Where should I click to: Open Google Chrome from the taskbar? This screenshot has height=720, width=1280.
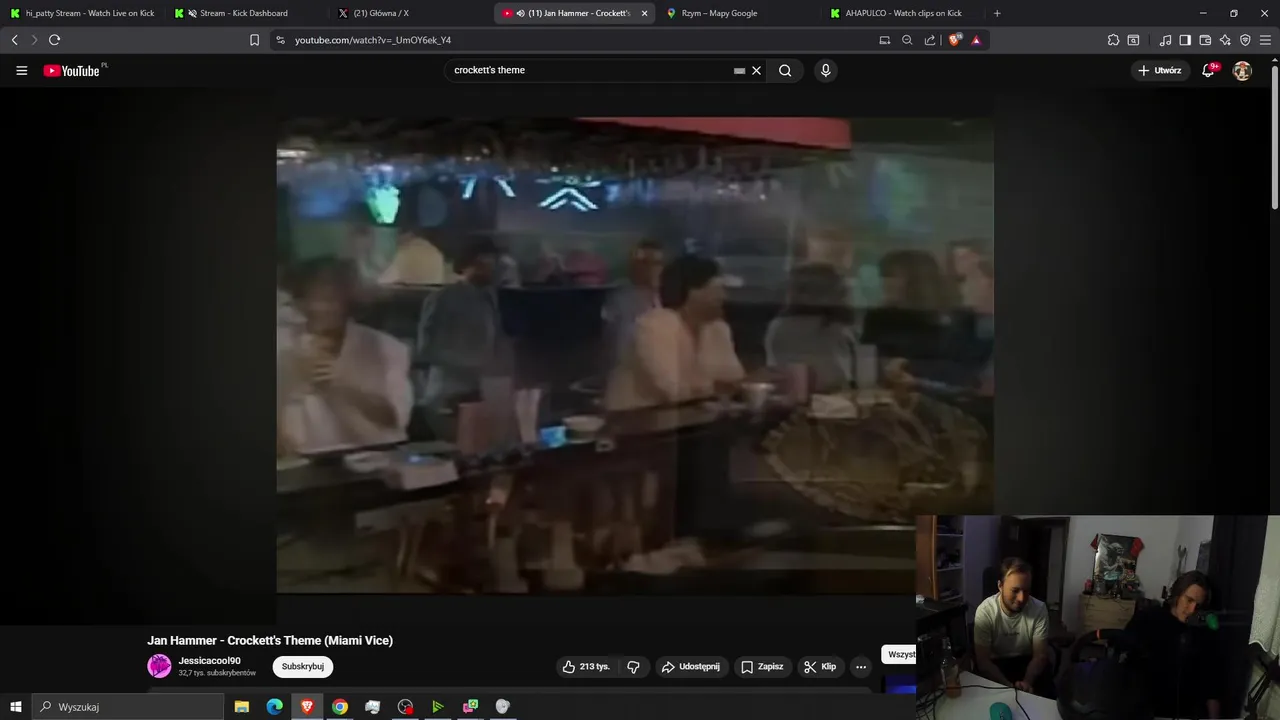click(x=340, y=707)
